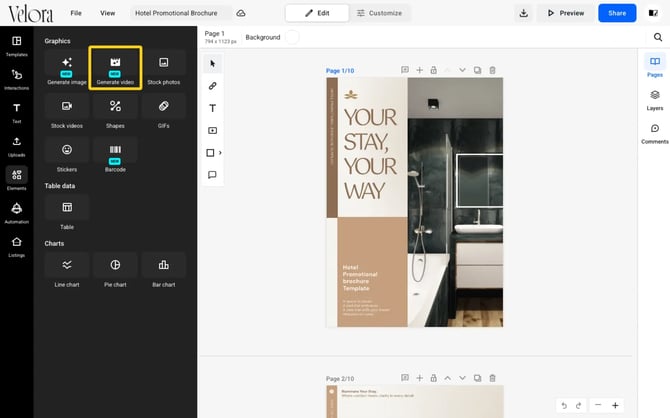Expand the shape tool options arrow

click(x=220, y=153)
